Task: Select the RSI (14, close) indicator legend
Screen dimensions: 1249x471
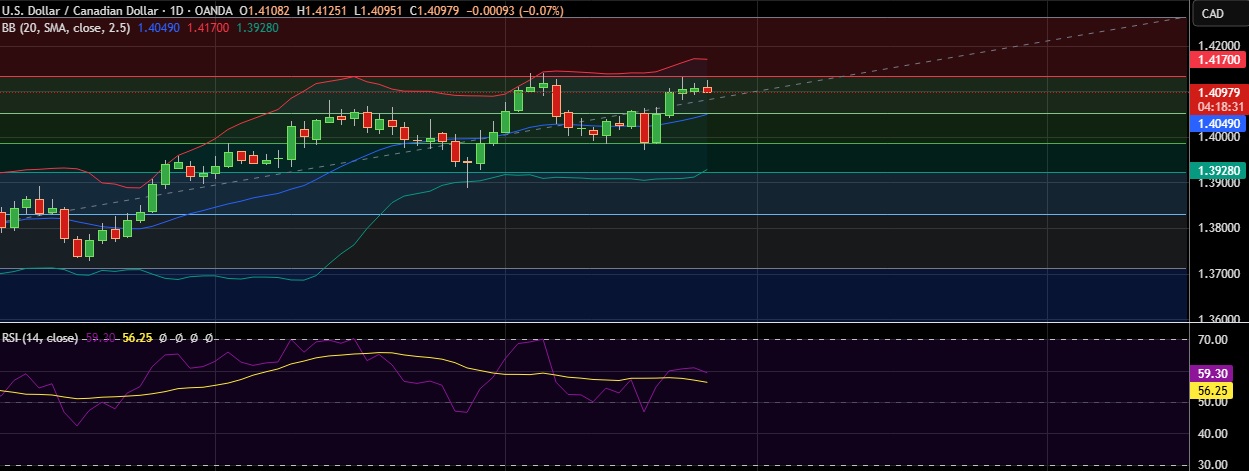Action: [39, 338]
